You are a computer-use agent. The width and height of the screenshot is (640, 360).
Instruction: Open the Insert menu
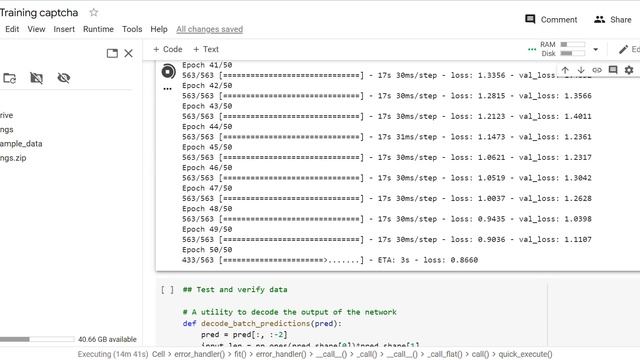[x=64, y=29]
